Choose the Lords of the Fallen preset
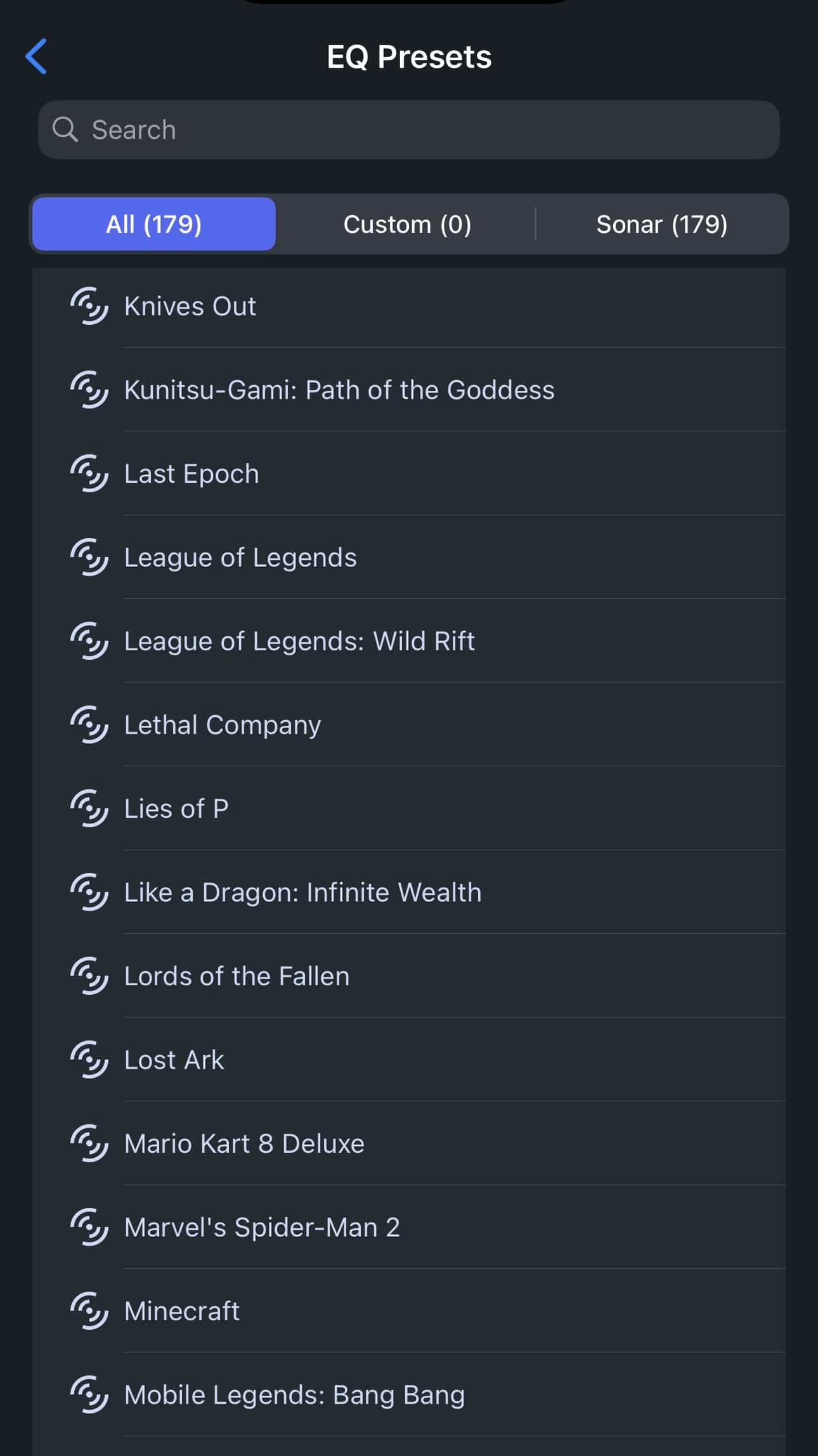 [237, 976]
